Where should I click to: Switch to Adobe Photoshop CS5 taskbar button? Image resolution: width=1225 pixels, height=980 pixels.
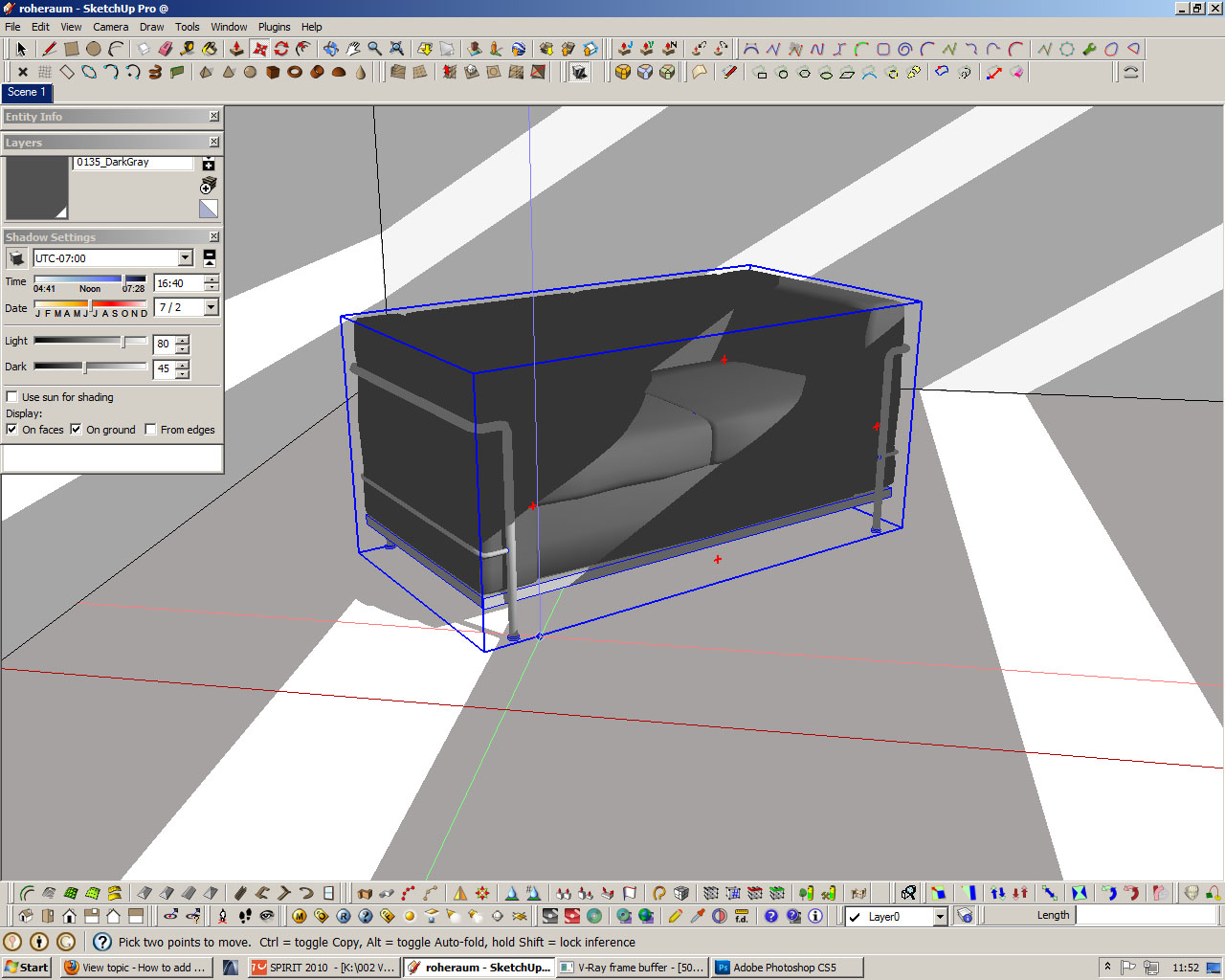pyautogui.click(x=788, y=968)
